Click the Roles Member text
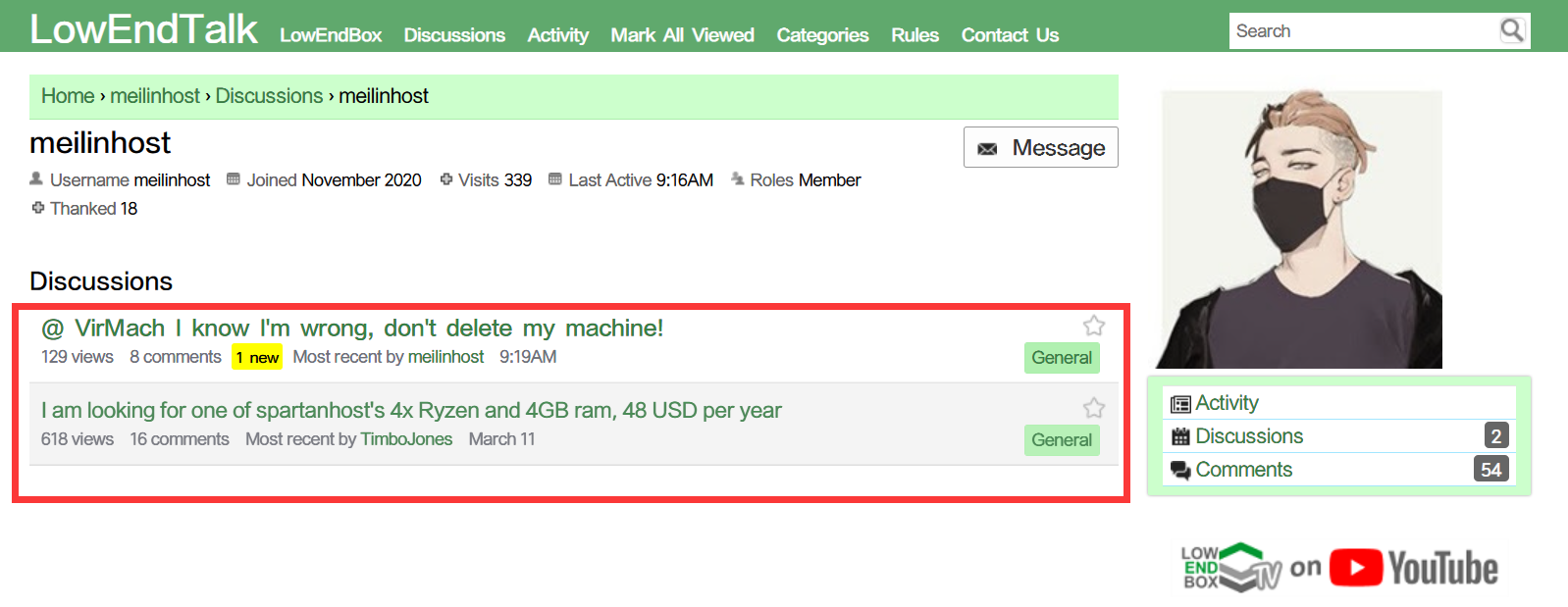Screen dimensions: 1568x607 (x=806, y=180)
